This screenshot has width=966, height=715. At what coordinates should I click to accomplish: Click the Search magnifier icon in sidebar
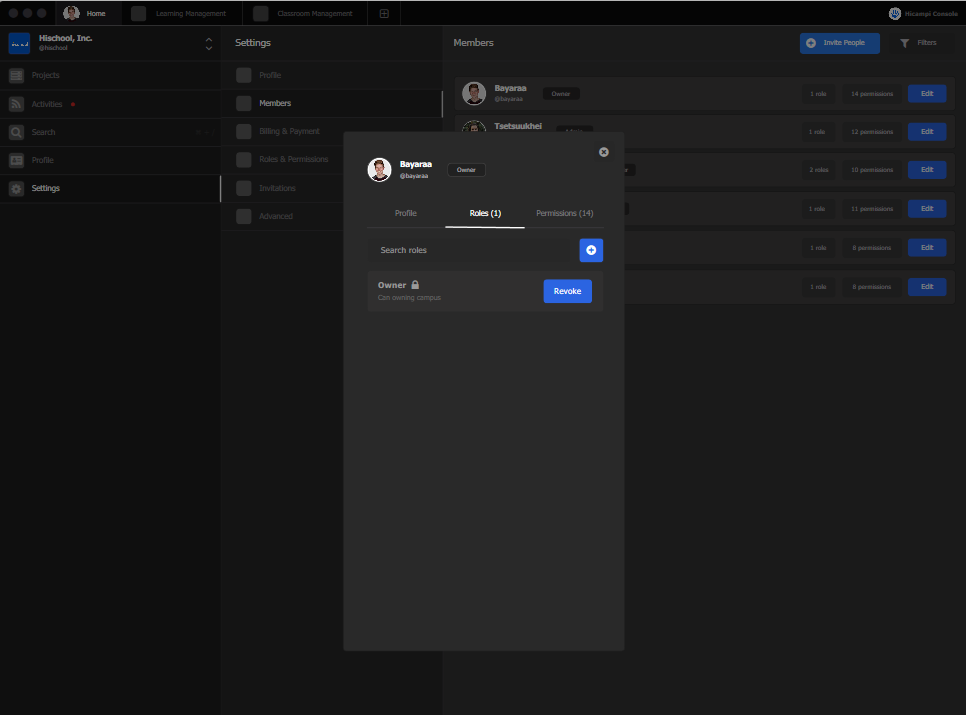16,132
